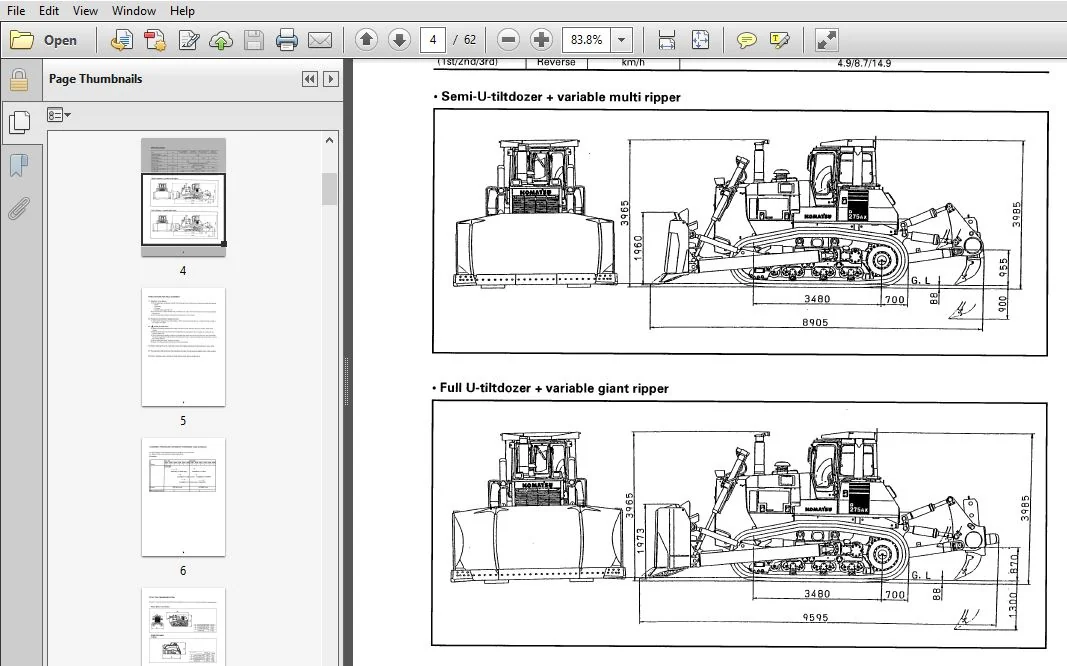Go to next page with down arrow

(399, 40)
